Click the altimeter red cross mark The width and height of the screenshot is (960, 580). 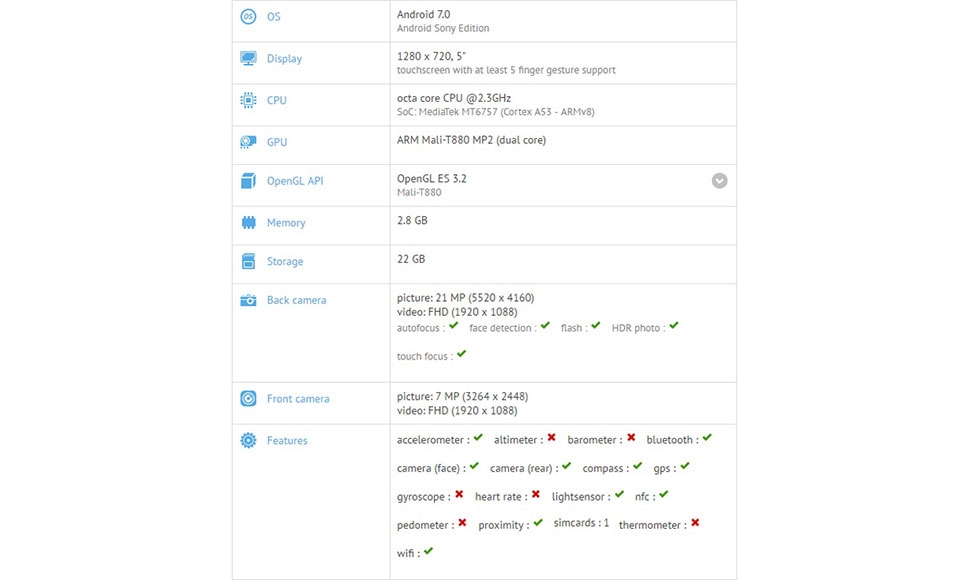(x=551, y=438)
